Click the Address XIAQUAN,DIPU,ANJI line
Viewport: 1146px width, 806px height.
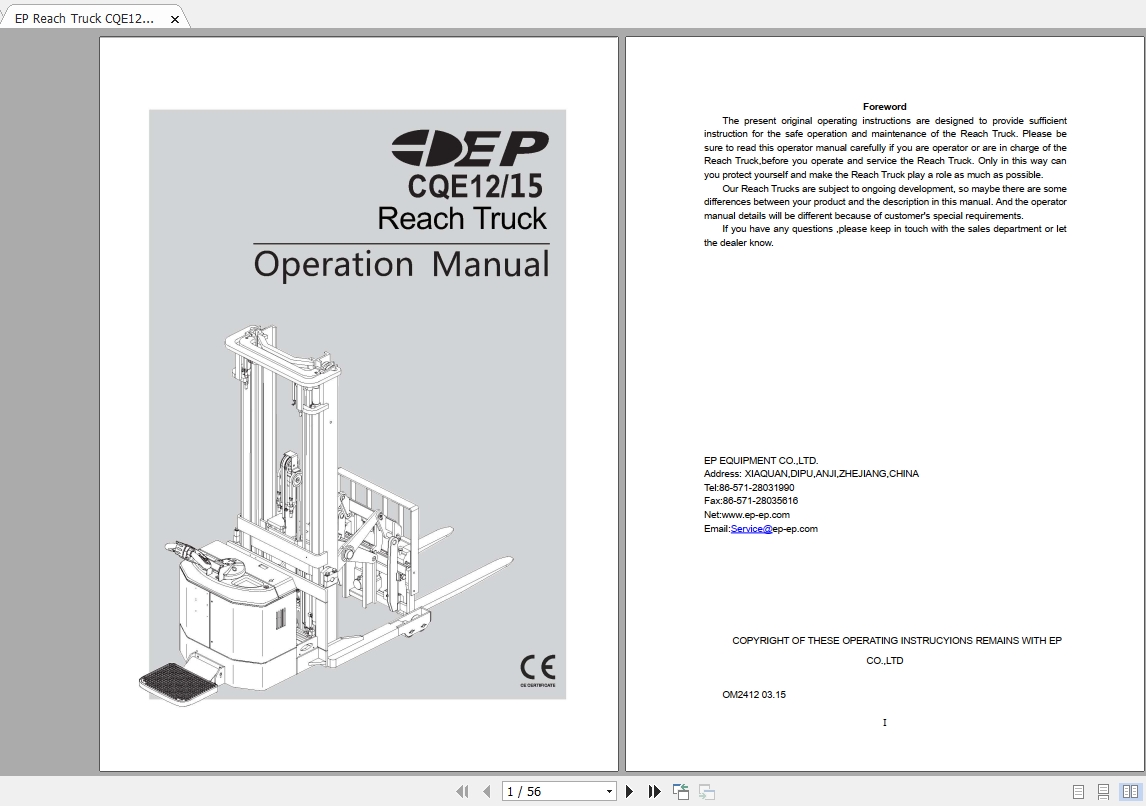pyautogui.click(x=811, y=474)
